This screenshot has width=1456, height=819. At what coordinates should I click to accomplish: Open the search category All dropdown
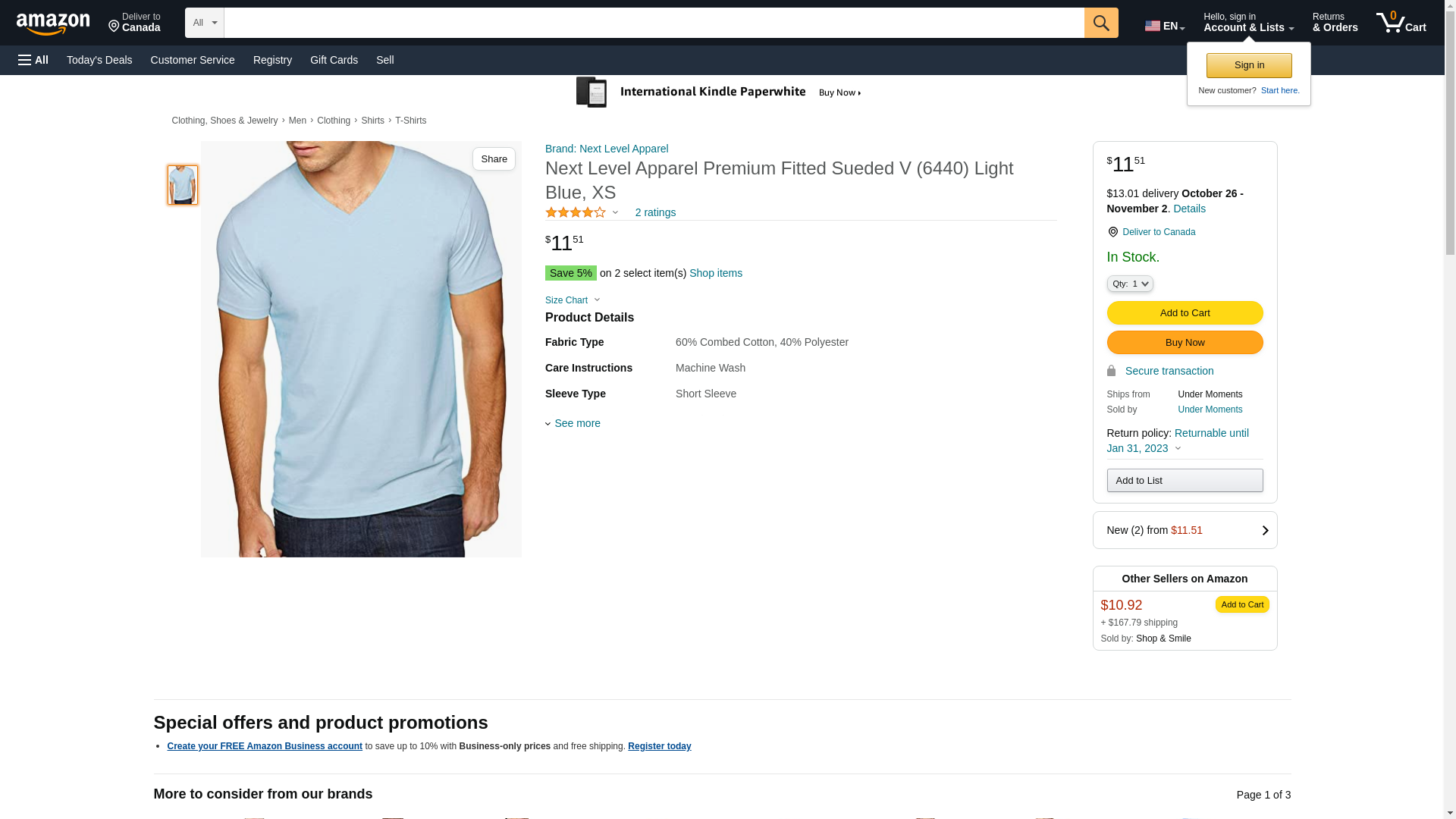(x=204, y=23)
